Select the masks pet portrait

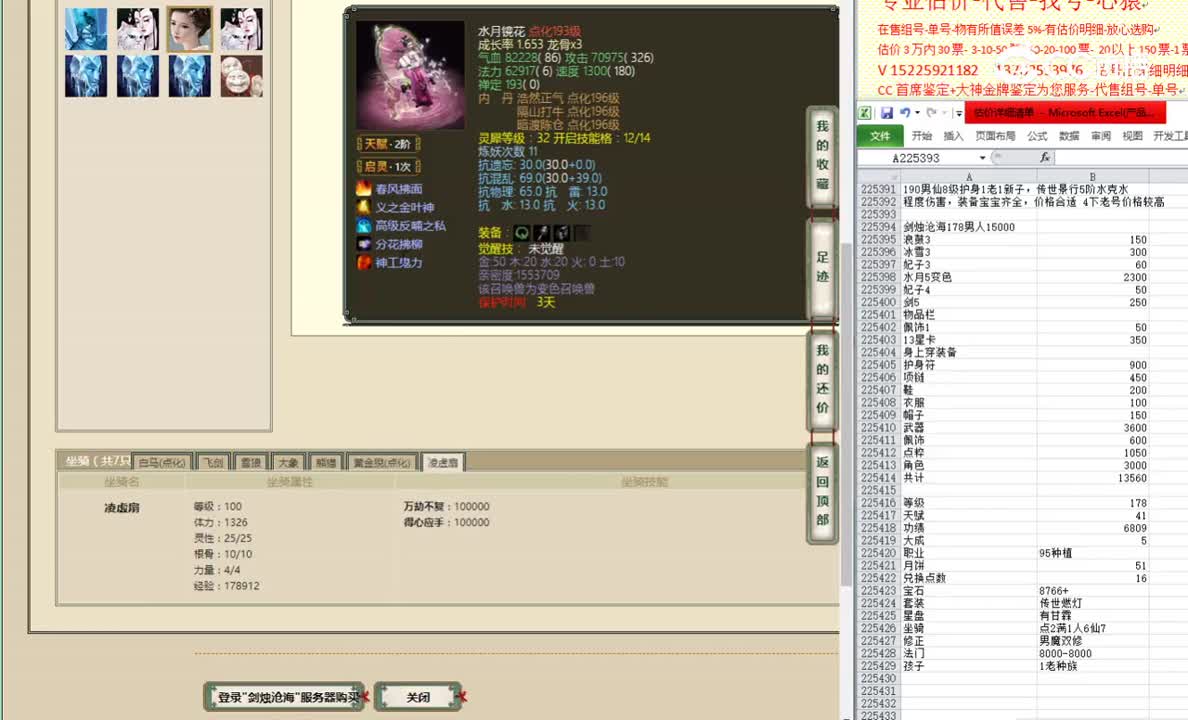[x=242, y=76]
